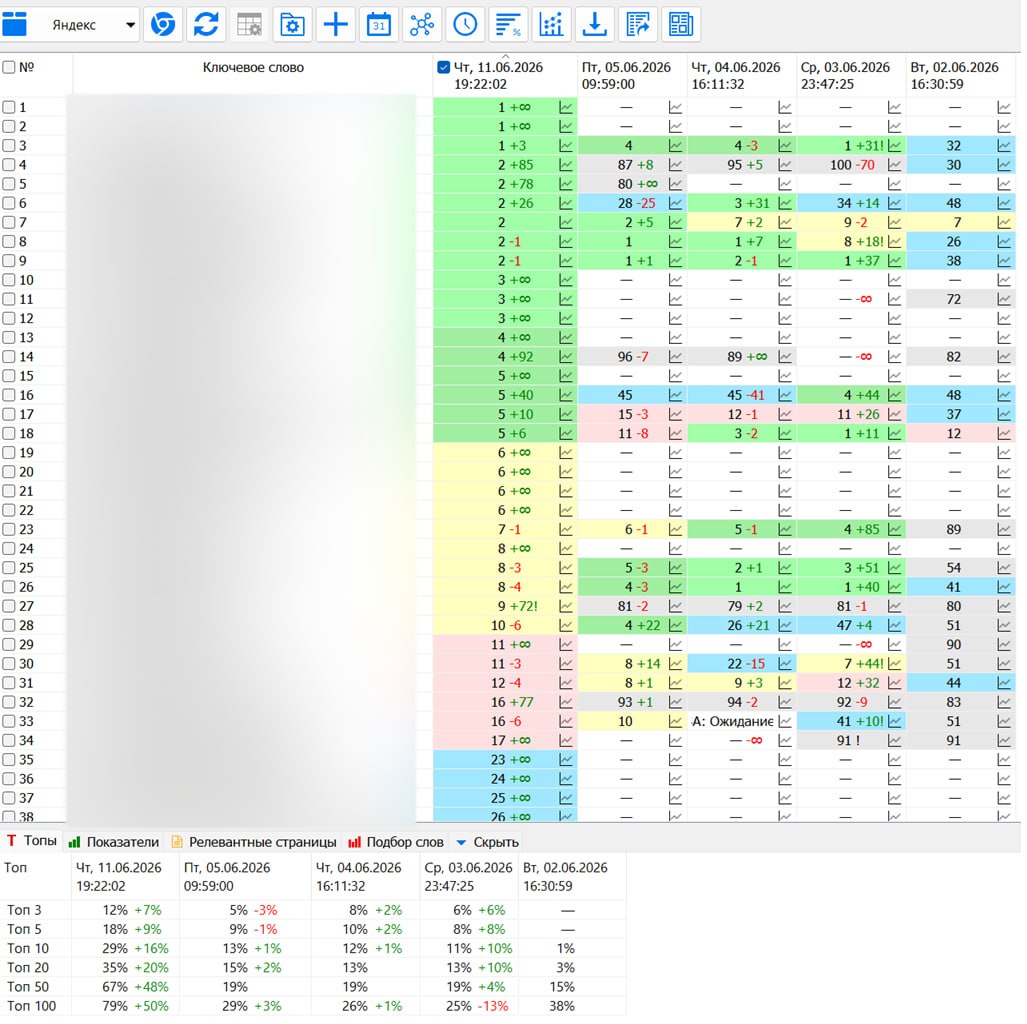Click the Ср, 03.06.2026 column header in grid
Image resolution: width=1027 pixels, height=1024 pixels.
(851, 75)
